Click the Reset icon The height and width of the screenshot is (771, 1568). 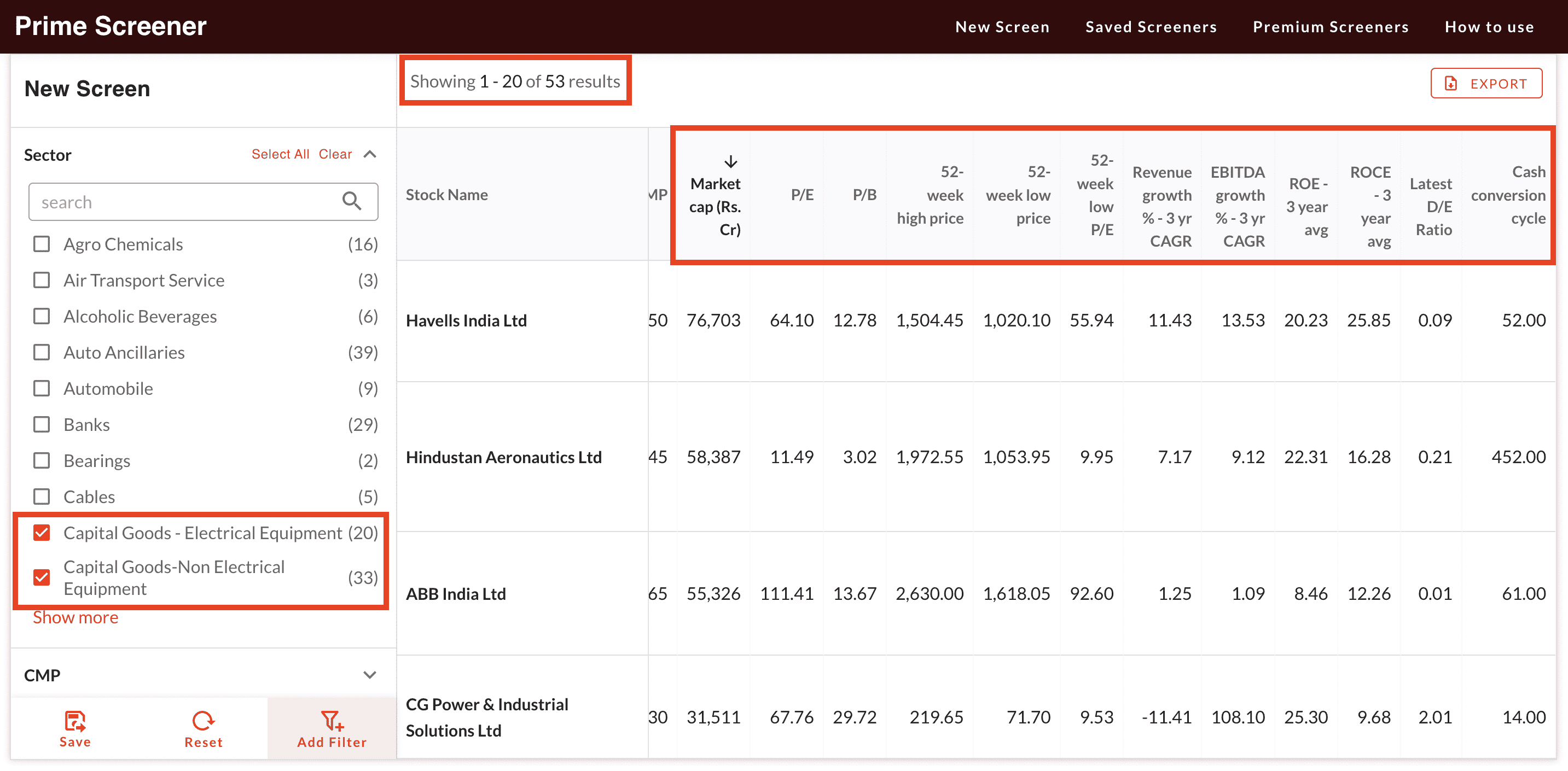point(202,721)
